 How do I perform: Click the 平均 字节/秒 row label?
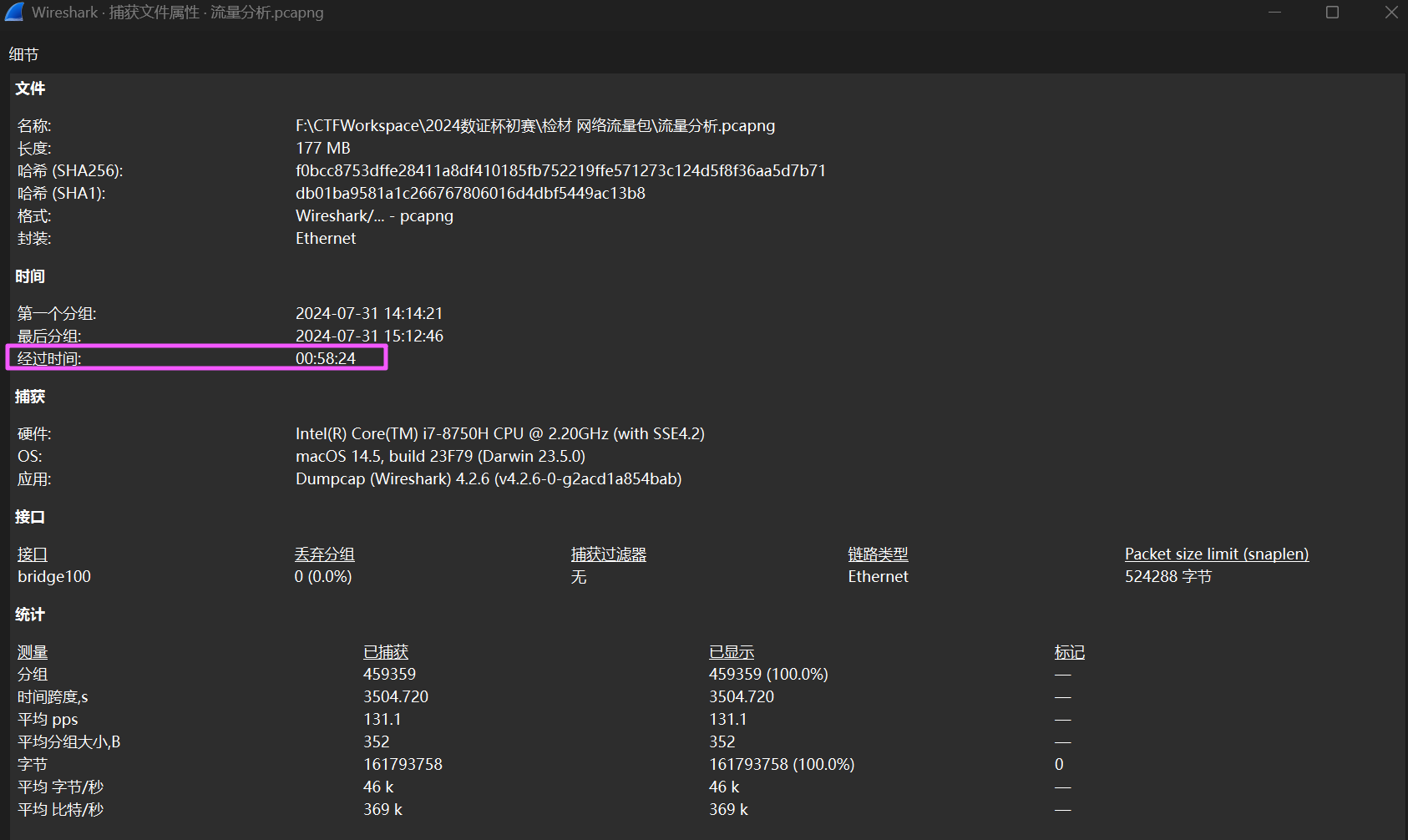coord(60,787)
